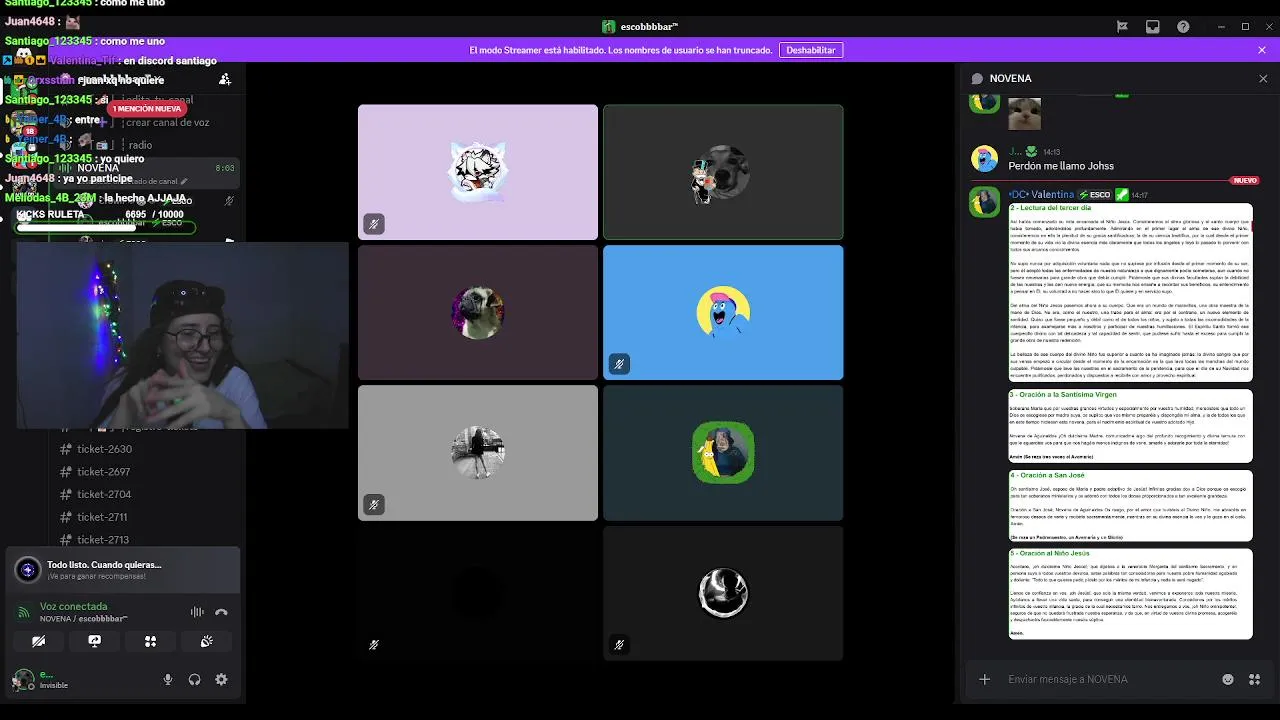
Task: Open the emoji picker
Action: 1228,679
